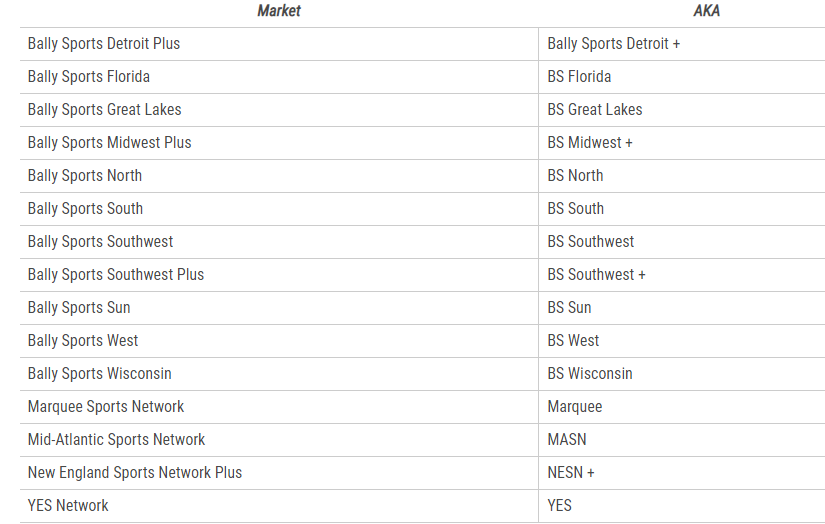Select the Marquee Sports Network entry
The width and height of the screenshot is (825, 524).
click(x=106, y=407)
